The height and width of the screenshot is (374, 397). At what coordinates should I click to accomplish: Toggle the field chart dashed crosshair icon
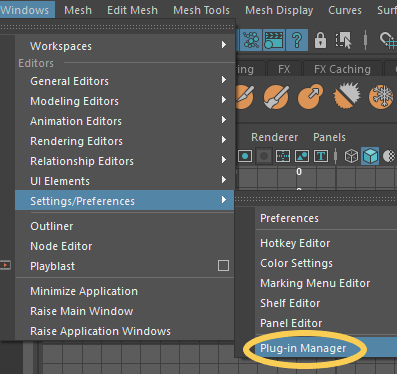[x=283, y=156]
